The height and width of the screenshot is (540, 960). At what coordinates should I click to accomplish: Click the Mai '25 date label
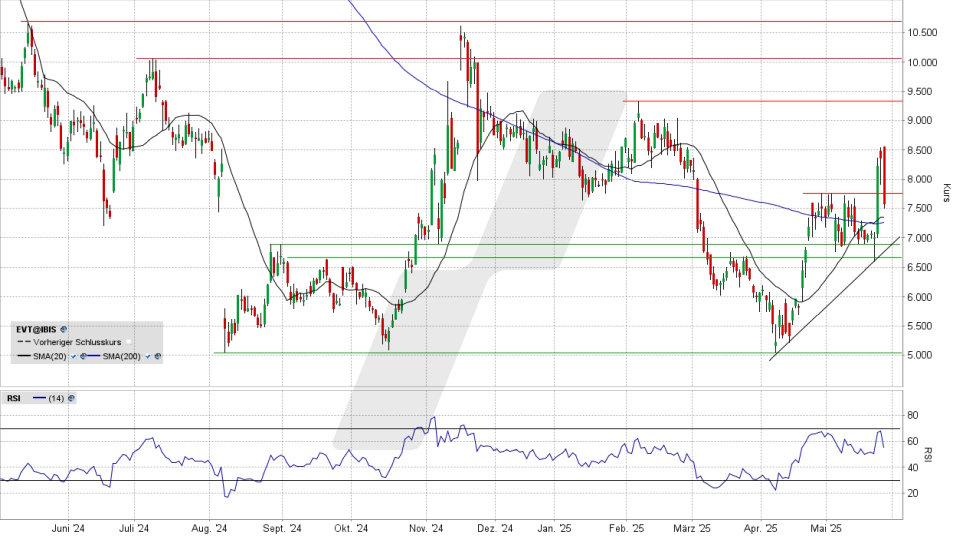pos(827,528)
